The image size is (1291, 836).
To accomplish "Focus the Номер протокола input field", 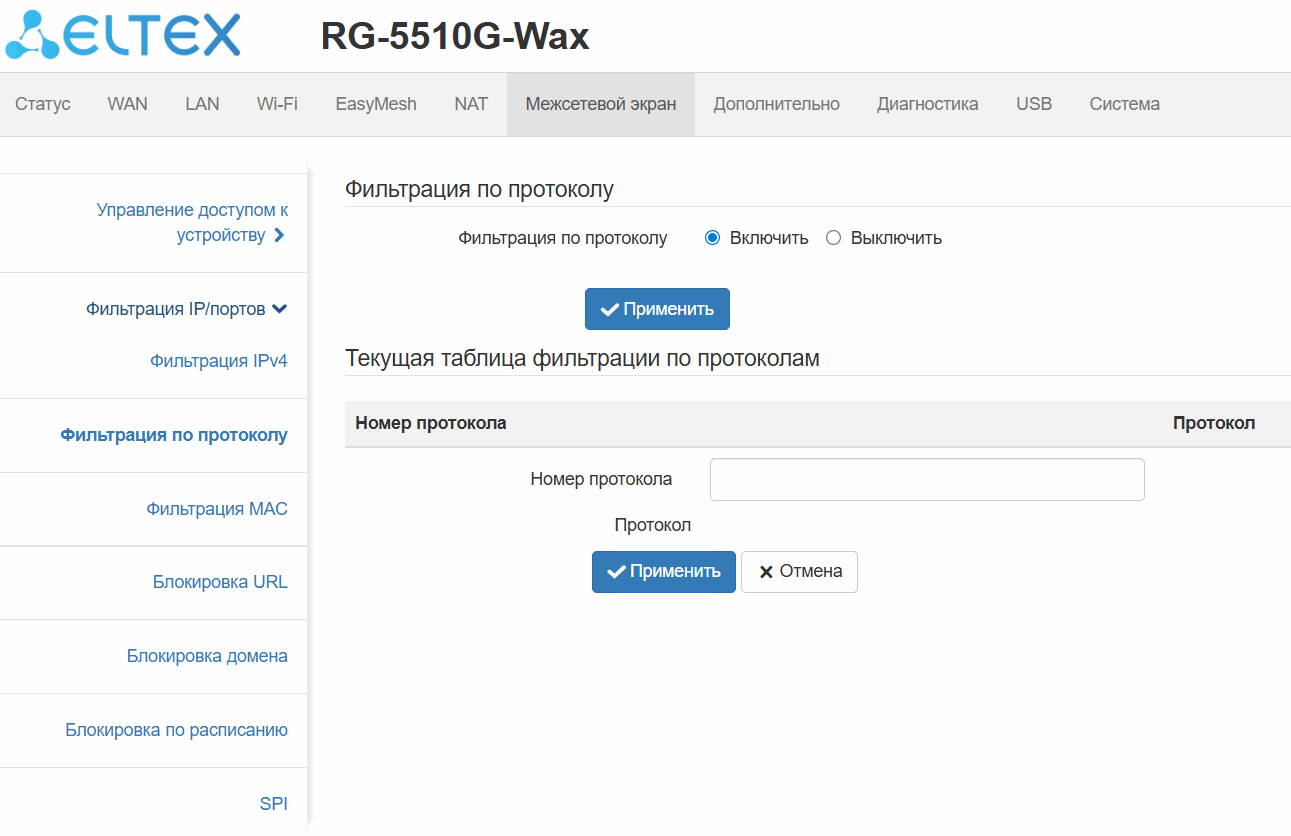I will tap(927, 479).
